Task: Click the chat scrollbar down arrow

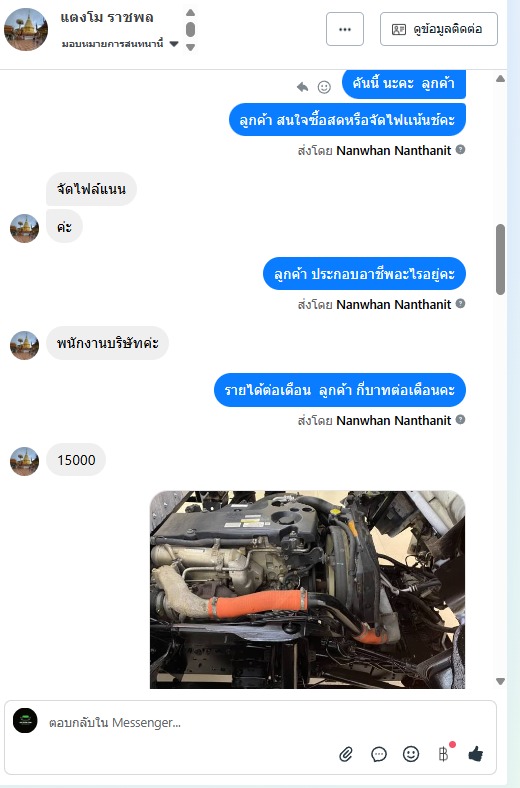Action: (500, 681)
